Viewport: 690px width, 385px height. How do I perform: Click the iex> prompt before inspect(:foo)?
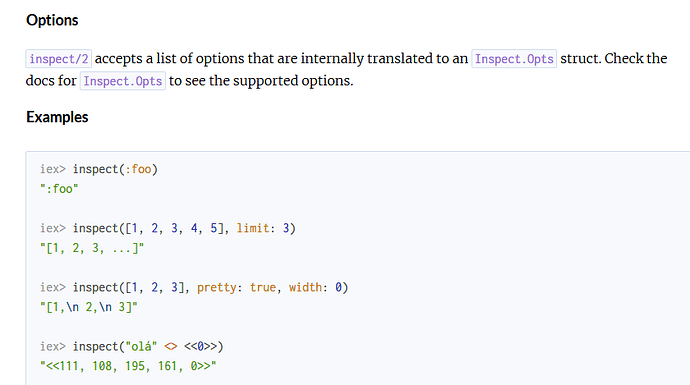[x=53, y=169]
